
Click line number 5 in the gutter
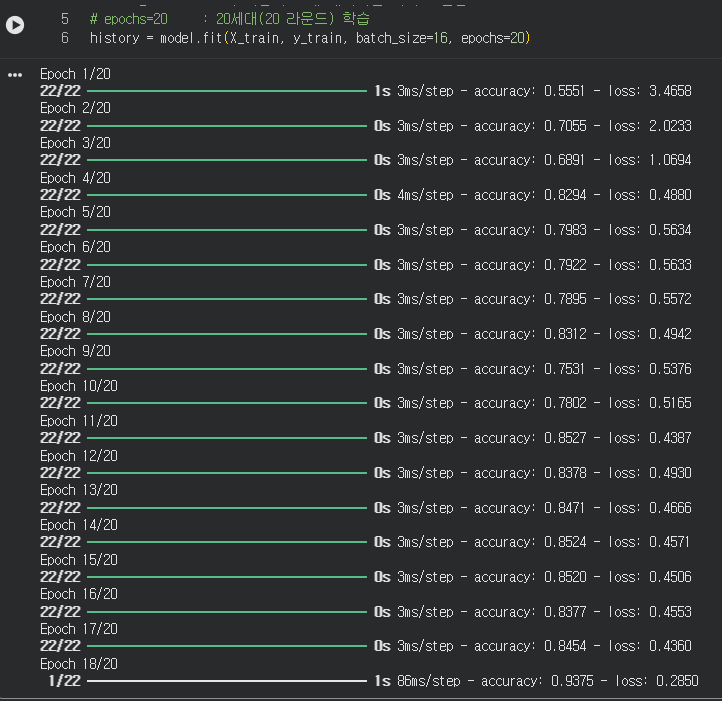[65, 19]
